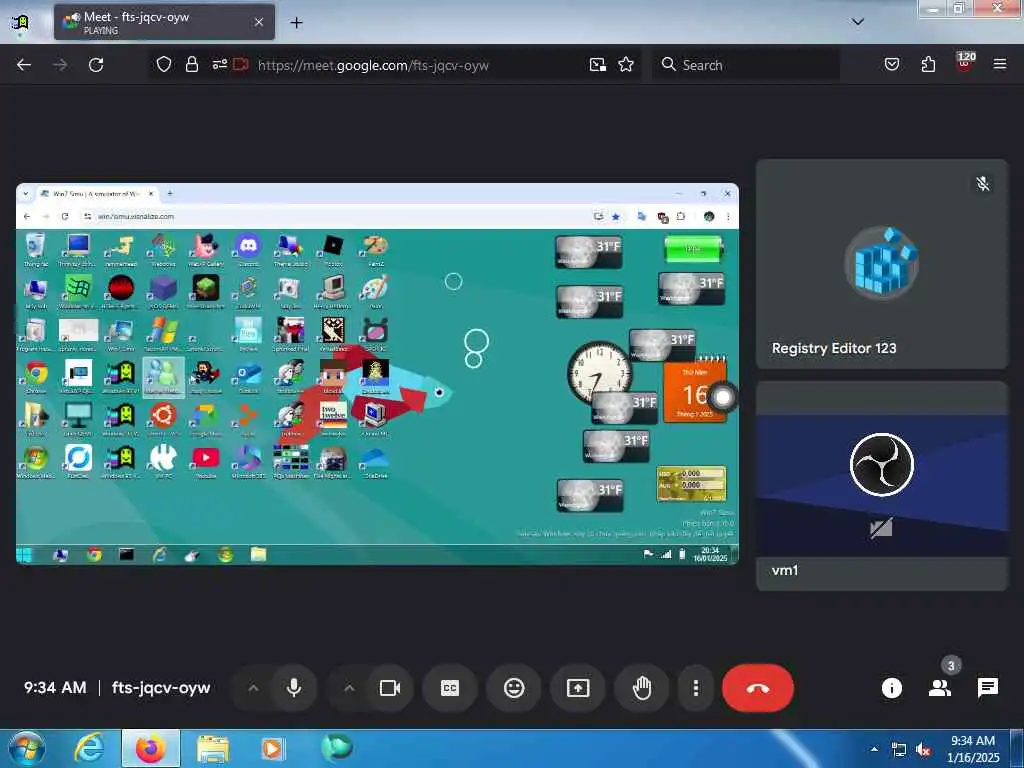Save page to Pocket
1024x768 pixels.
coord(891,65)
